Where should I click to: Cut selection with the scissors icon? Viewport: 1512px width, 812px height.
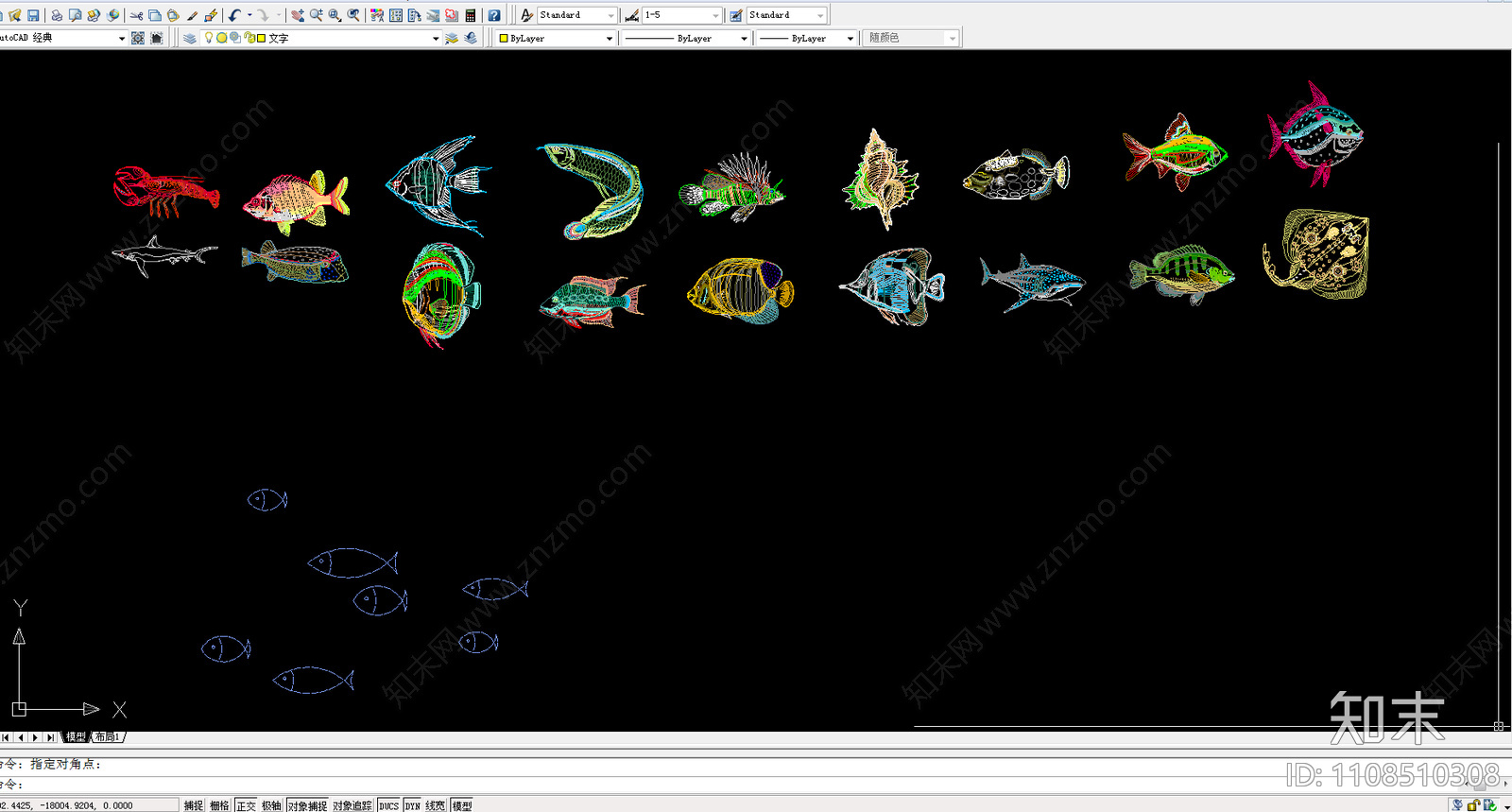click(137, 15)
